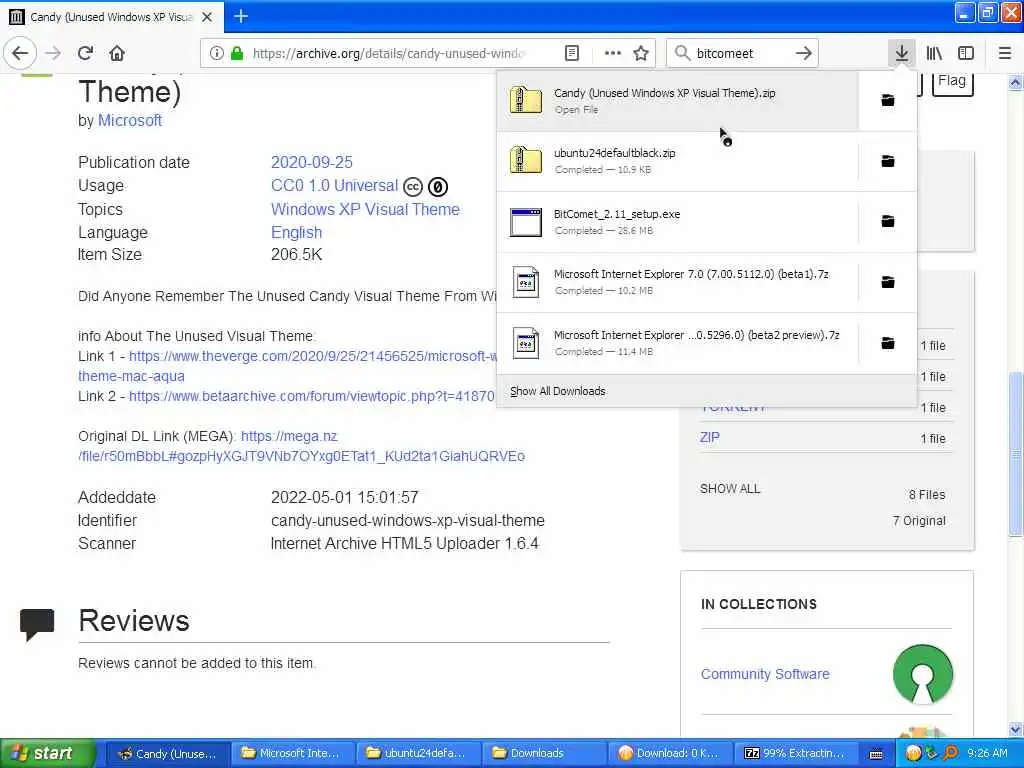Switch to ubuntu24defa... folder taskbar window
This screenshot has width=1024, height=768.
tap(419, 753)
